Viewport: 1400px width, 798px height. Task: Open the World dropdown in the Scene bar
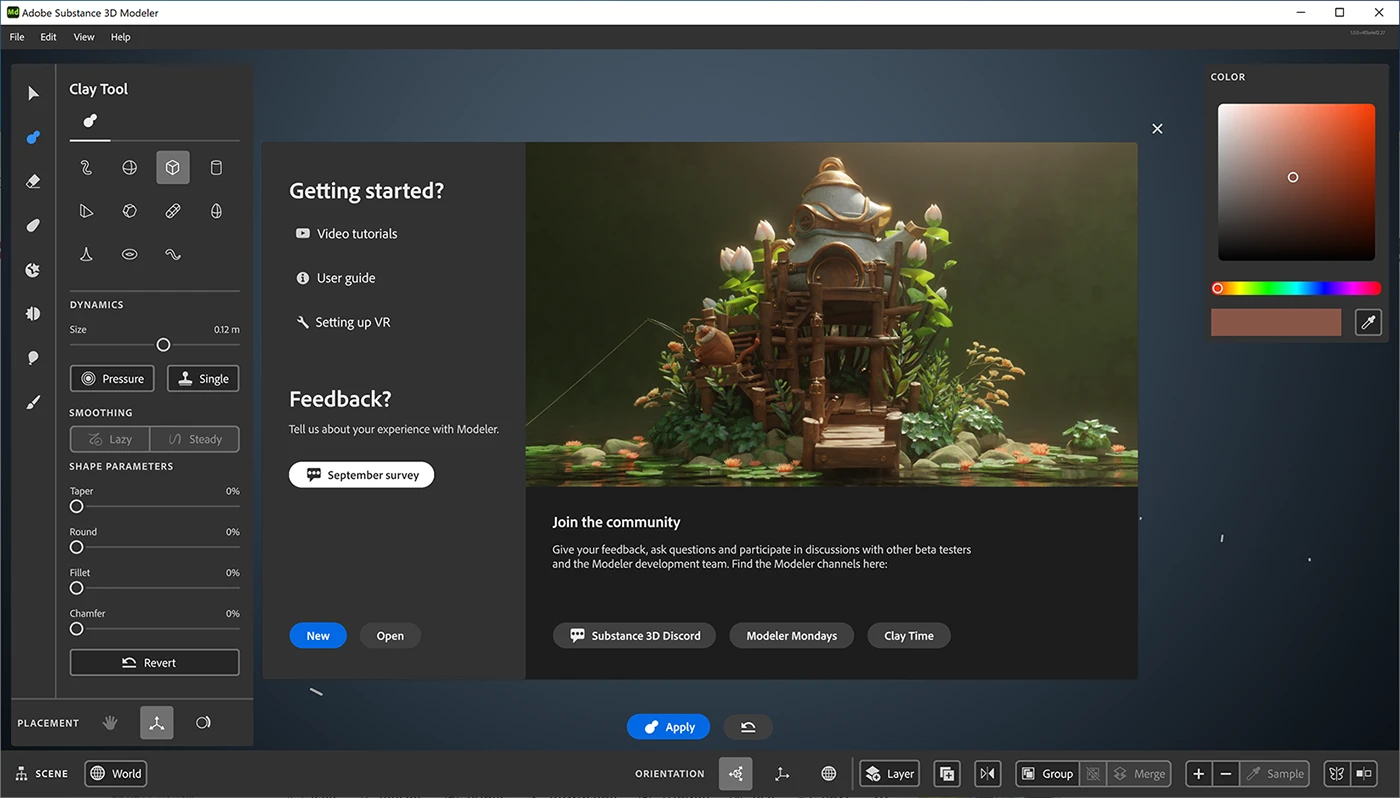click(115, 773)
